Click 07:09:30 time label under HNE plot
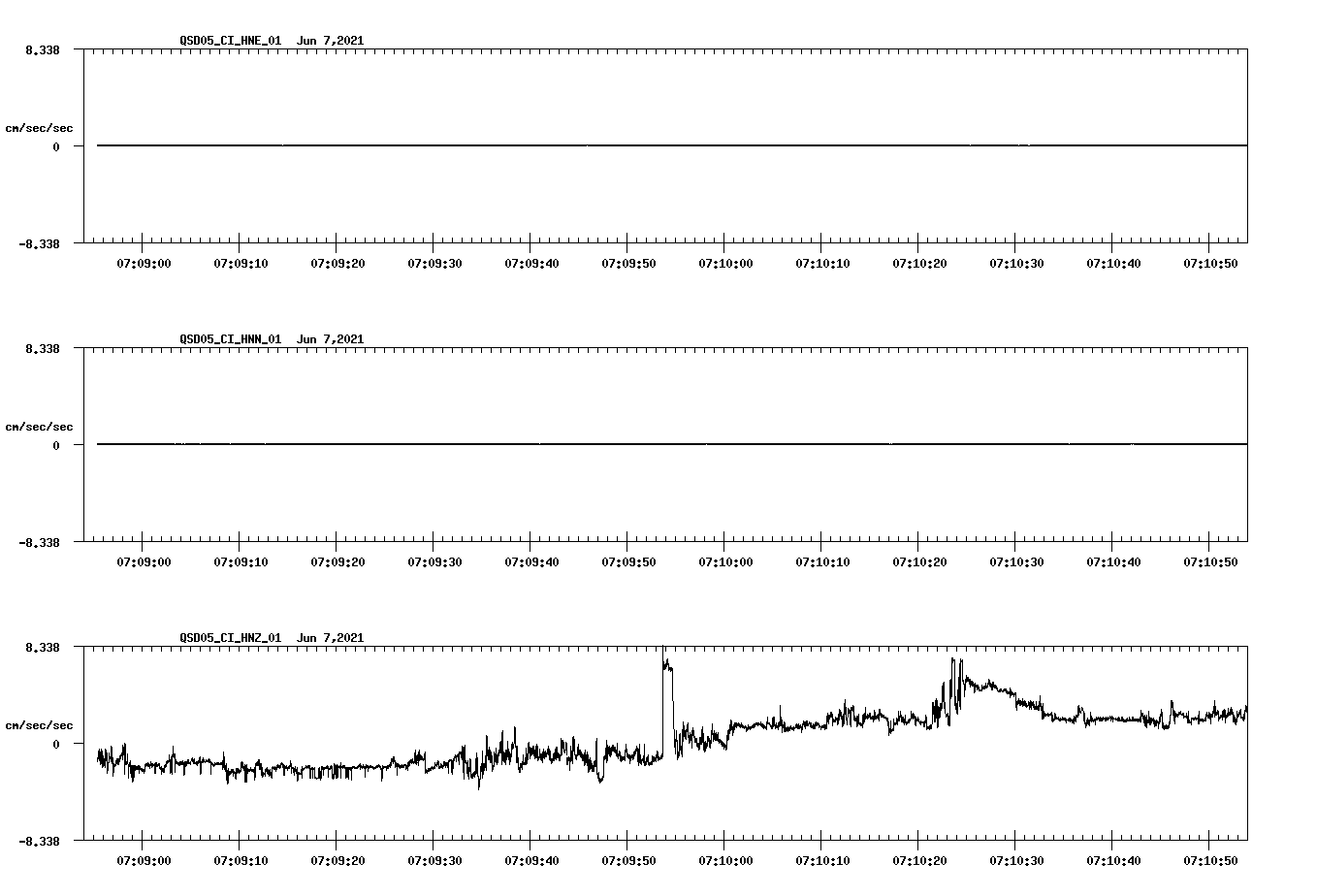 click(x=434, y=263)
